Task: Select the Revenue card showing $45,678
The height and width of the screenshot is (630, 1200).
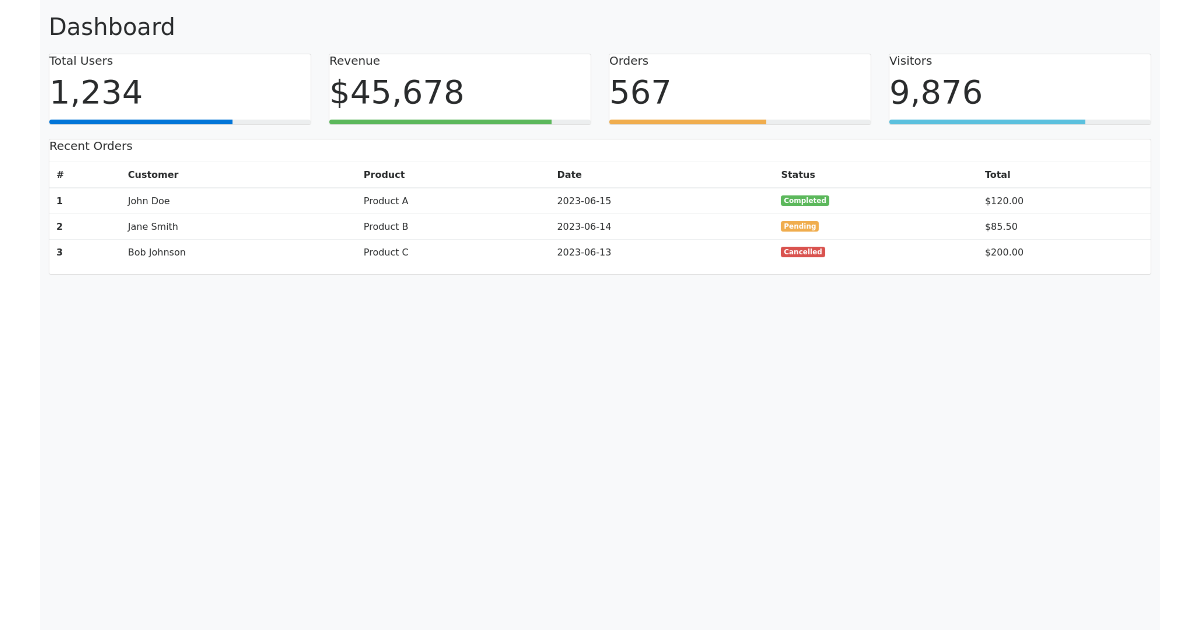Action: click(x=458, y=85)
